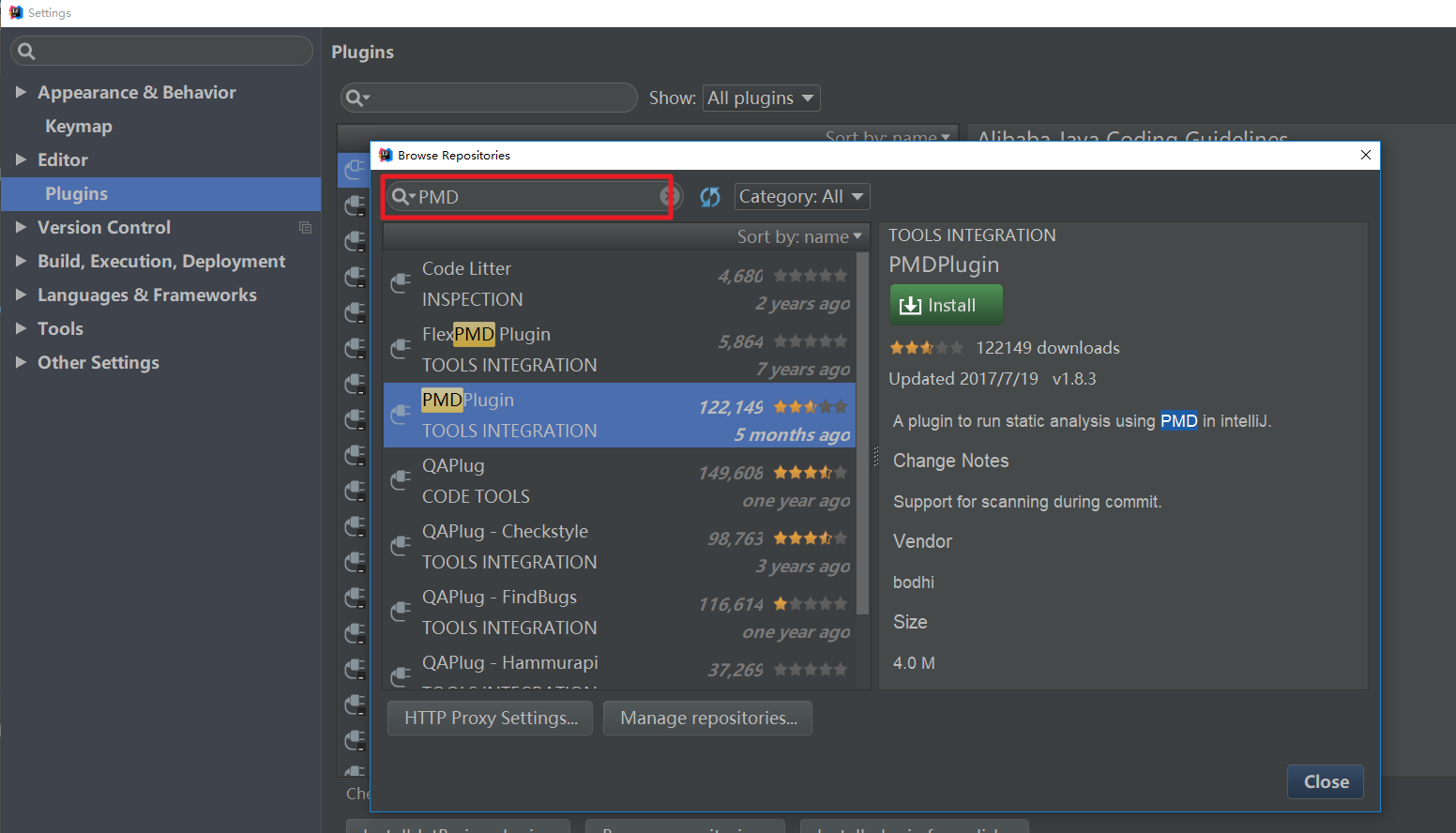Select the QAPlug - FindBugs entry
1456x833 pixels.
point(619,612)
